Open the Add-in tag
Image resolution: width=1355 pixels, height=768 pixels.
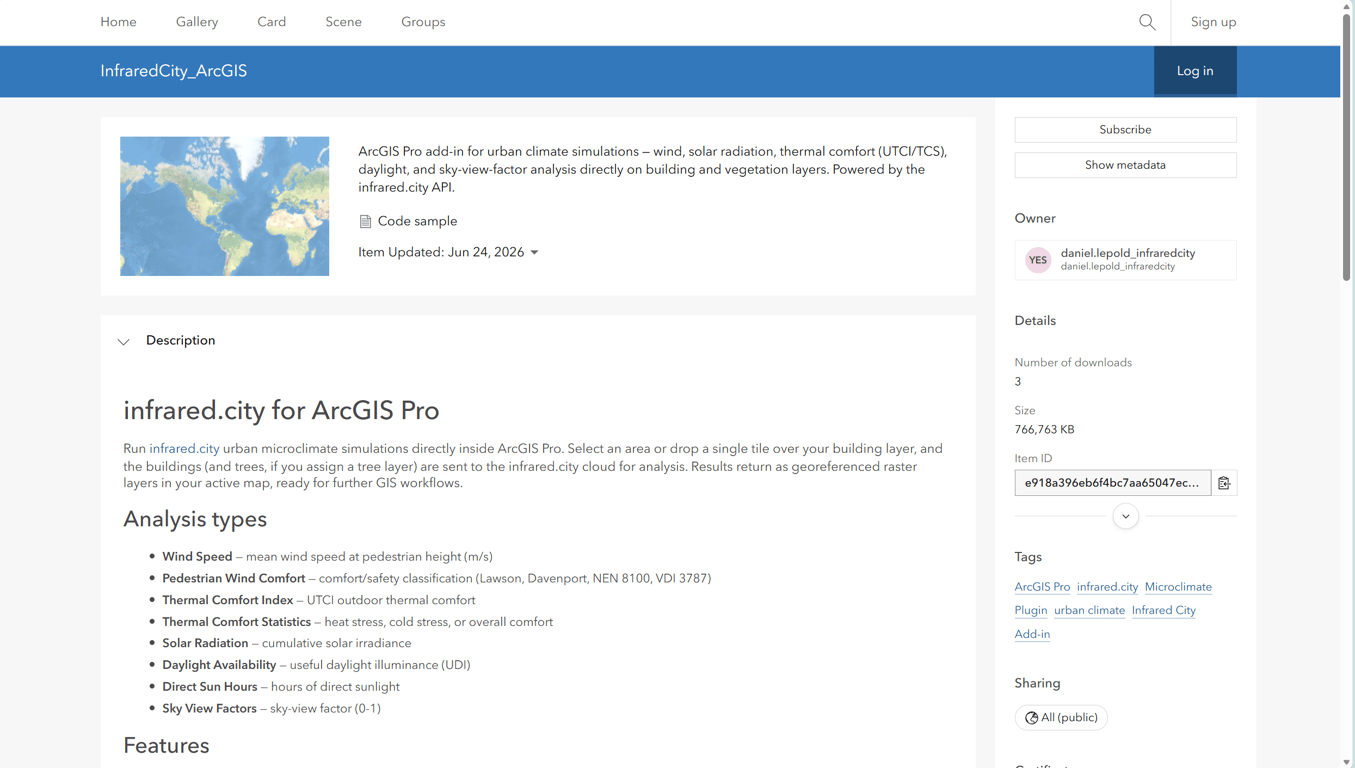(x=1032, y=634)
